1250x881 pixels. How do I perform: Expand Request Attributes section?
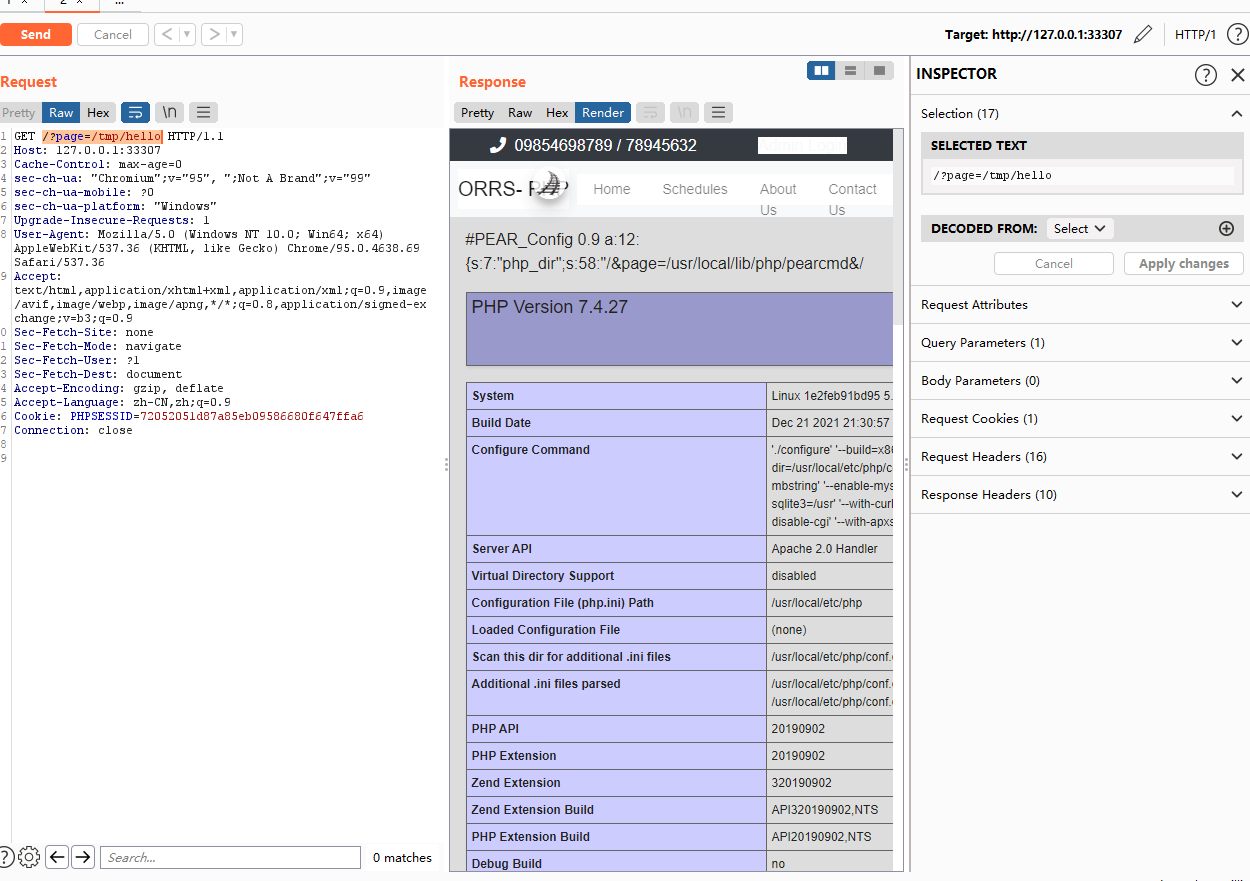[x=1080, y=305]
